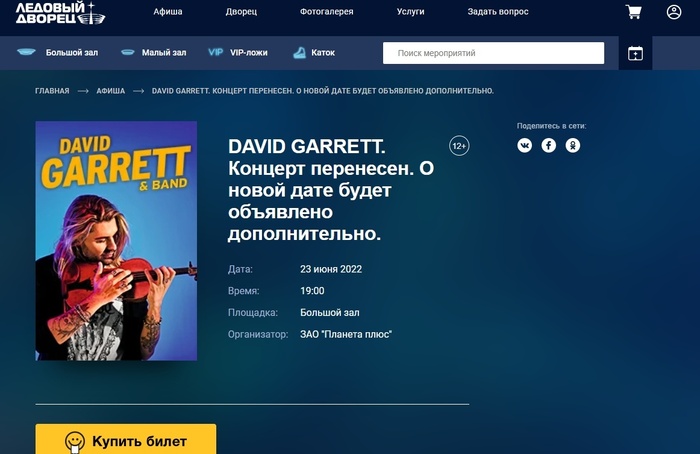Open the Услуги menu

click(x=410, y=12)
